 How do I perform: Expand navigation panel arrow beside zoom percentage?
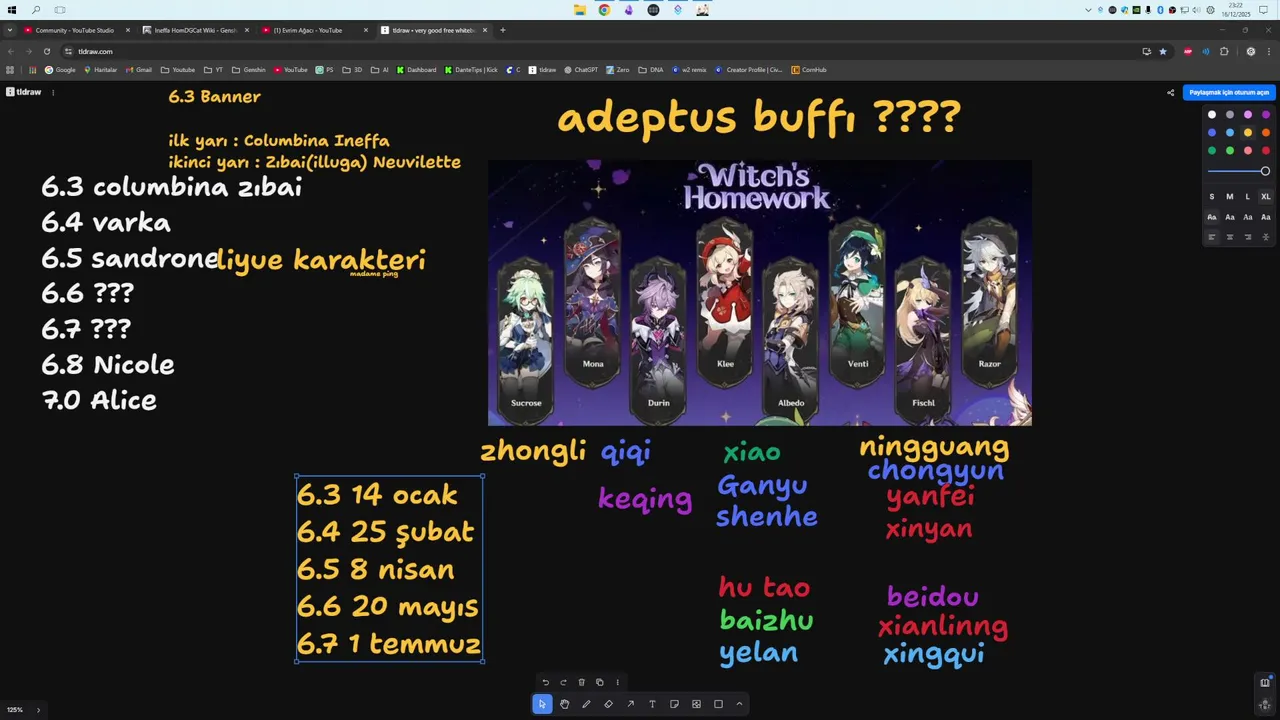pyautogui.click(x=39, y=710)
